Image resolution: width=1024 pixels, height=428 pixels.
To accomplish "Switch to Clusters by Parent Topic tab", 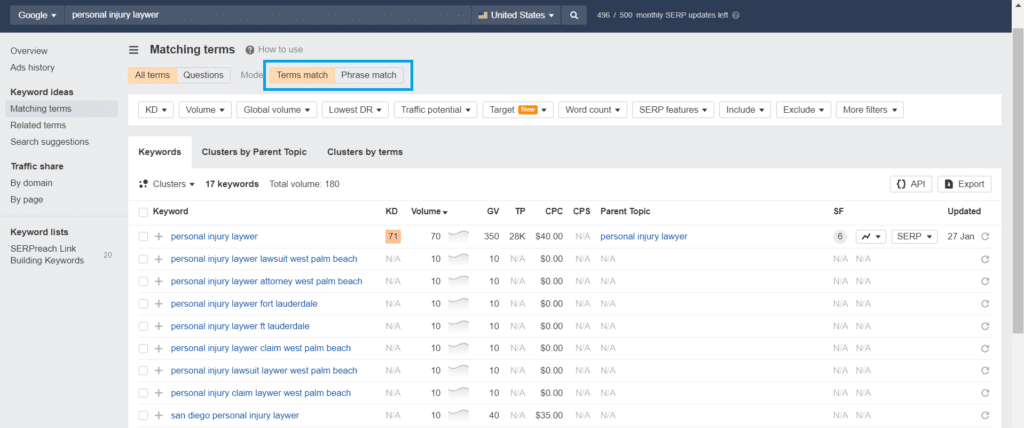I will [x=254, y=152].
